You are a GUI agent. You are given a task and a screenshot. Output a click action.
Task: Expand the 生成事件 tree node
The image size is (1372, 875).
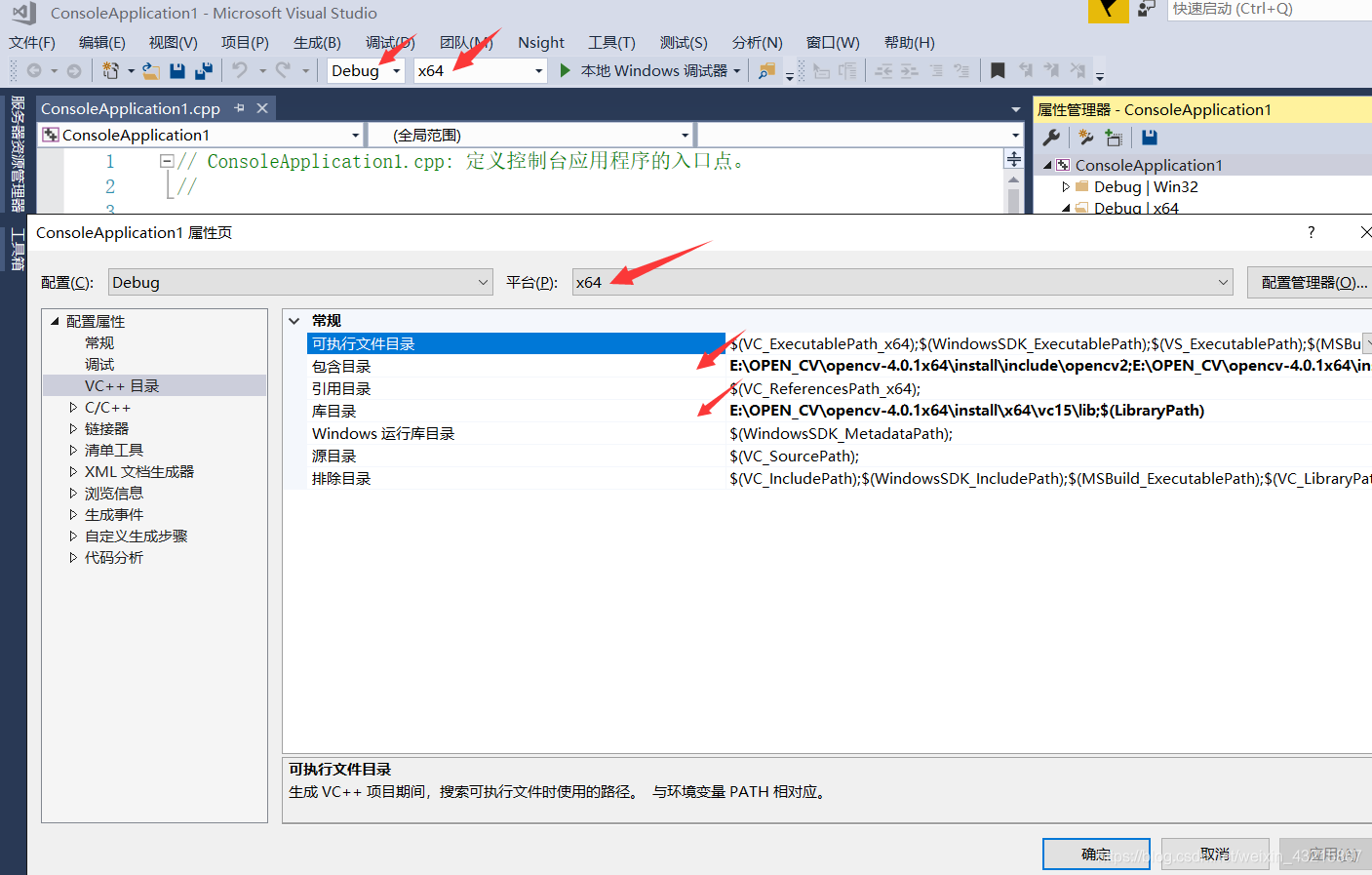pyautogui.click(x=73, y=515)
